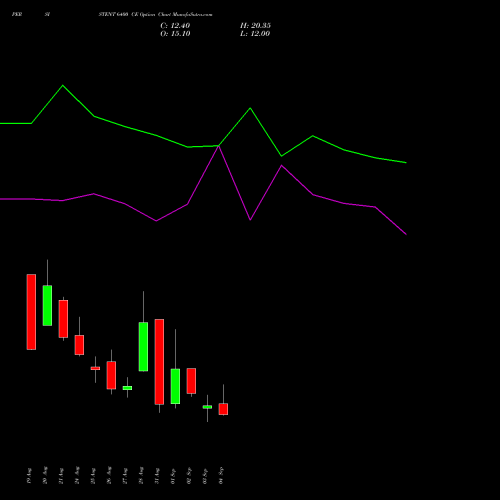Select the 02 Sep date label
Screen dimensions: 500x500
tap(189, 476)
